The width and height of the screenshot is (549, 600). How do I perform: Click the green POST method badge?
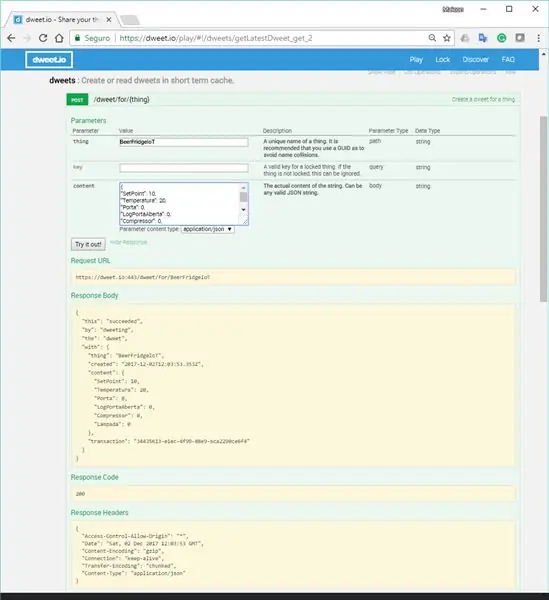tap(77, 99)
